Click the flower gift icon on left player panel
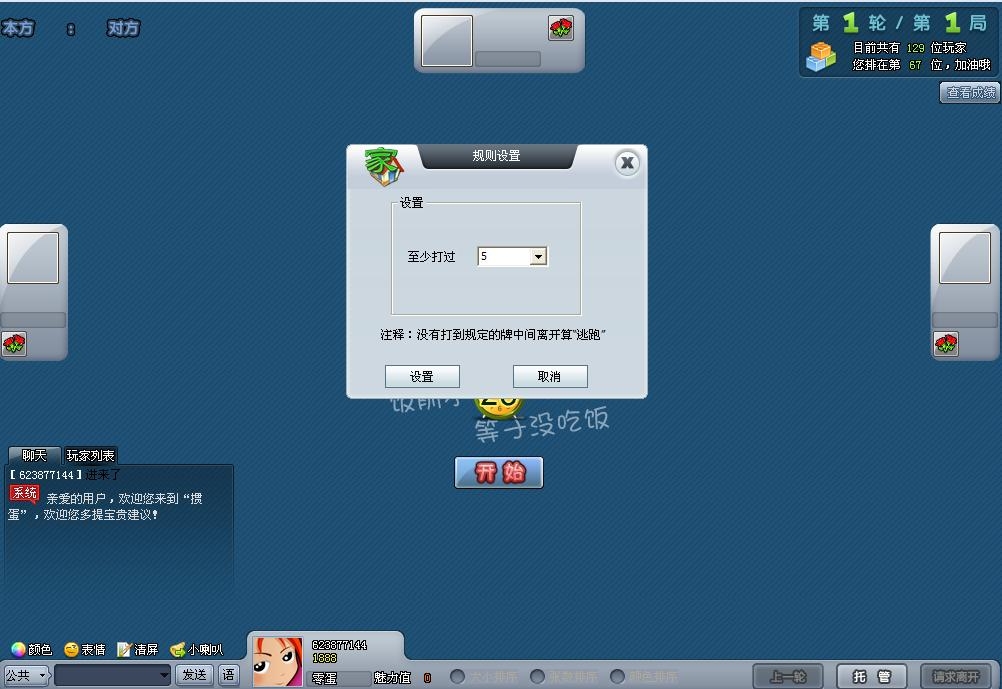Viewport: 1002px width, 689px height. [x=14, y=345]
